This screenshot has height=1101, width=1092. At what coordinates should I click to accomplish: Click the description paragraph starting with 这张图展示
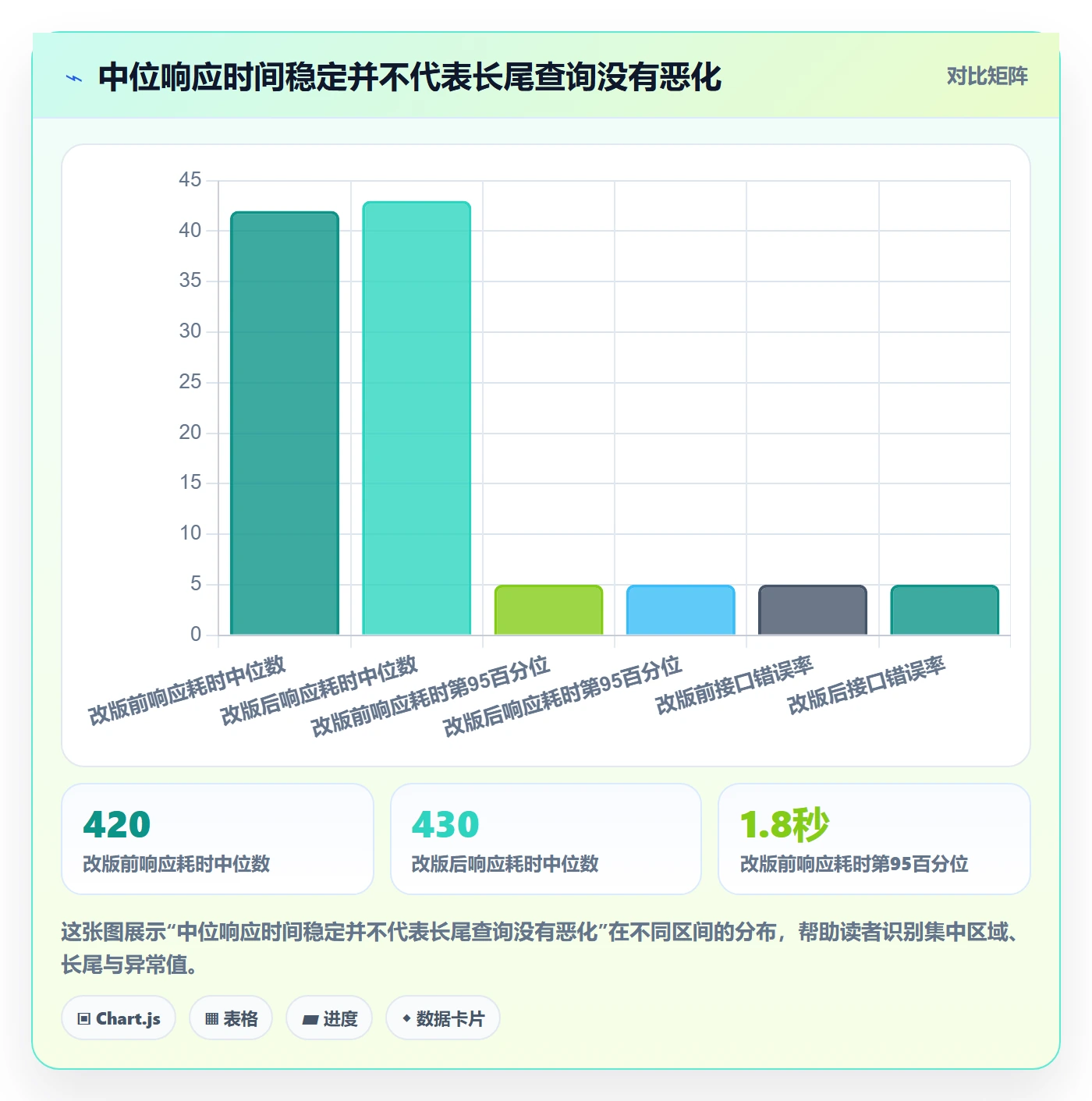point(541,948)
